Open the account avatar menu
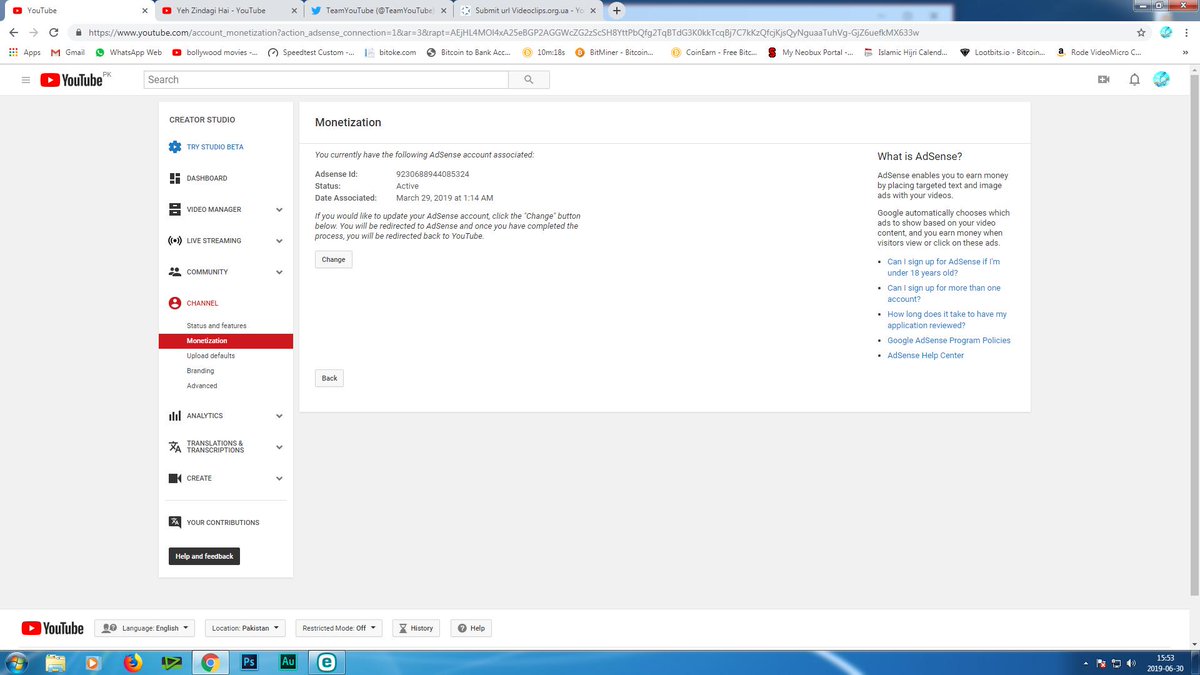 click(x=1162, y=80)
